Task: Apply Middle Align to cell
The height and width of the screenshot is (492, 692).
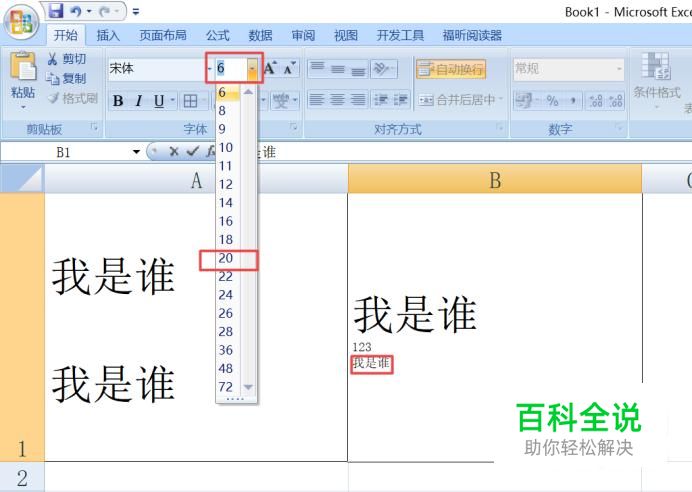Action: [x=338, y=68]
